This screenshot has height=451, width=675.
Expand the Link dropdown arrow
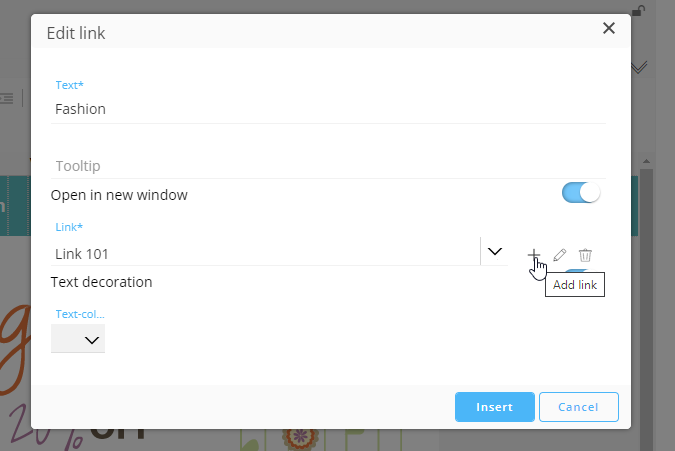[x=494, y=252]
